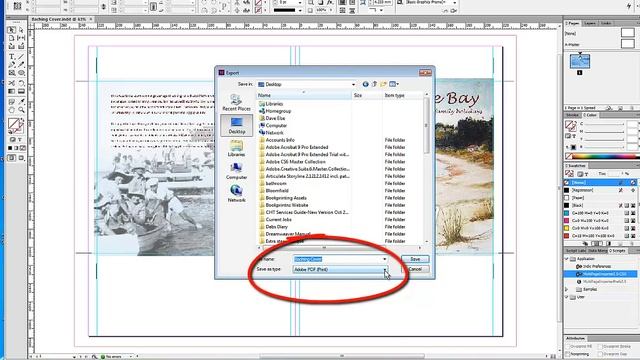Collapse the User folder in Scripts panel
Screen dimensions: 640x360
pos(567,297)
